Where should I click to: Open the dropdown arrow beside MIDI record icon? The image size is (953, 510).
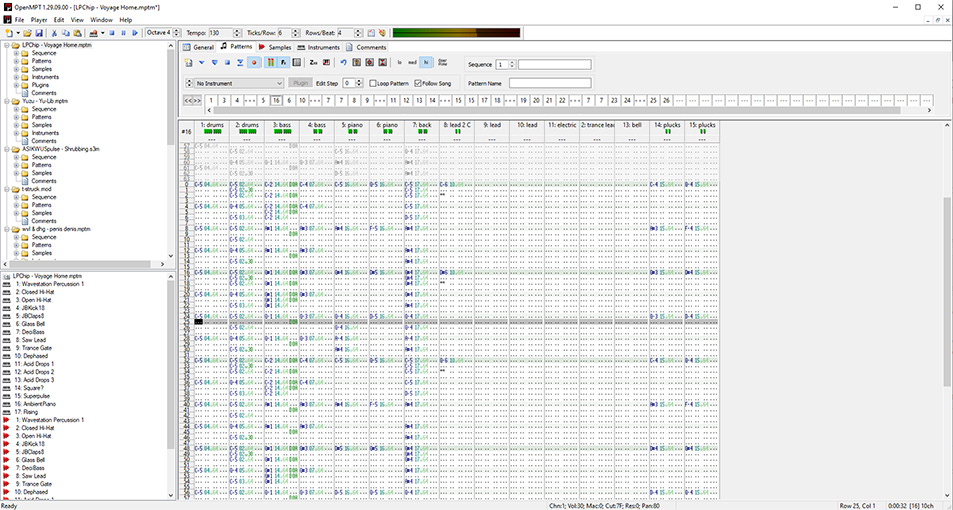[102, 33]
